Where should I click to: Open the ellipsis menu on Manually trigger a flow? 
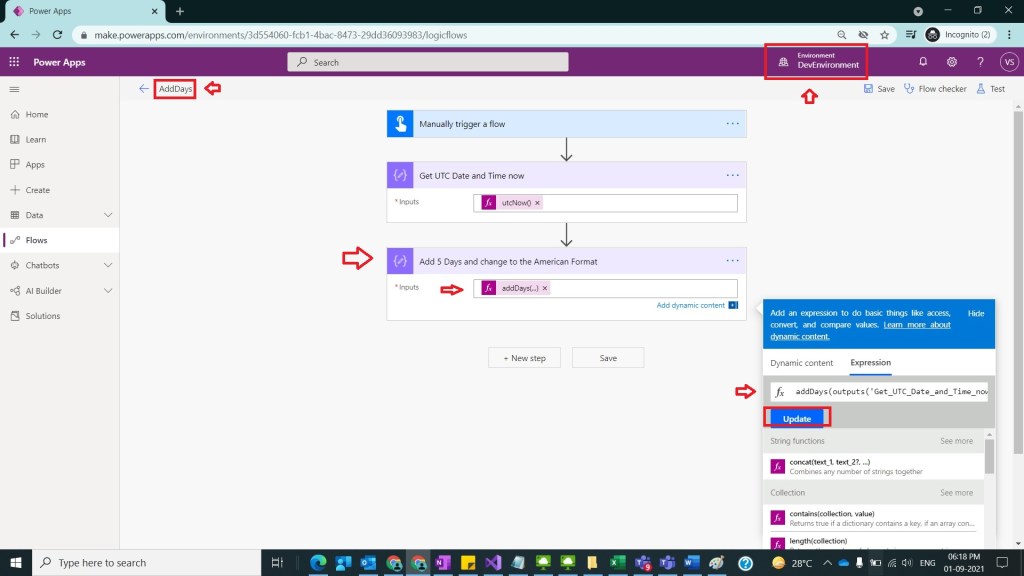click(733, 124)
